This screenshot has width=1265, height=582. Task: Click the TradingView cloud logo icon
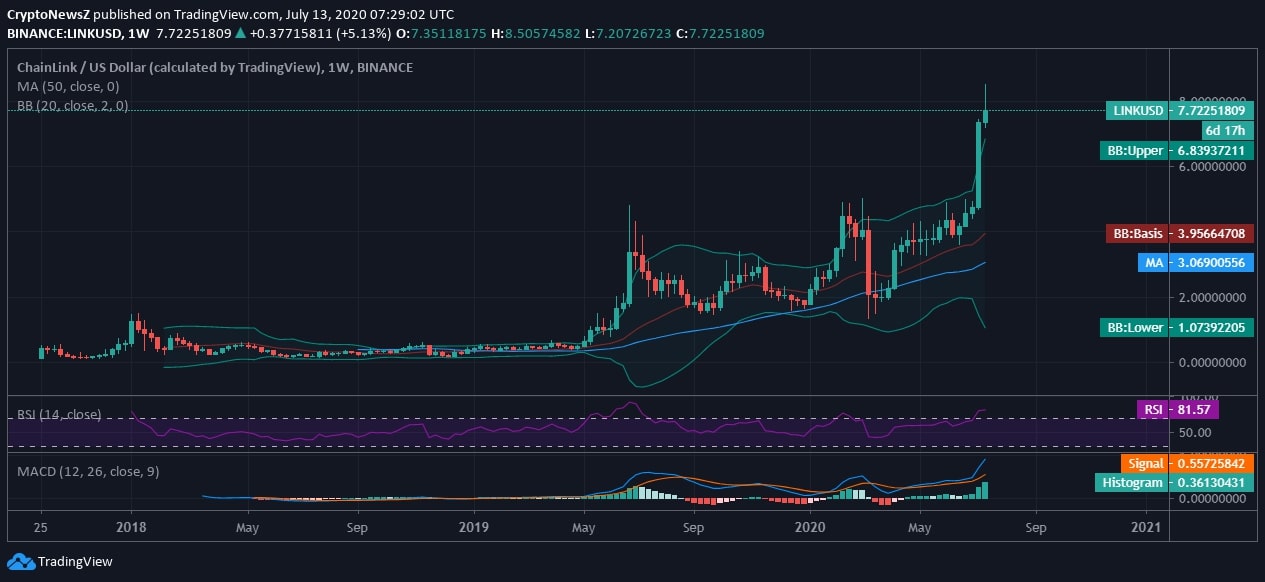(x=20, y=562)
